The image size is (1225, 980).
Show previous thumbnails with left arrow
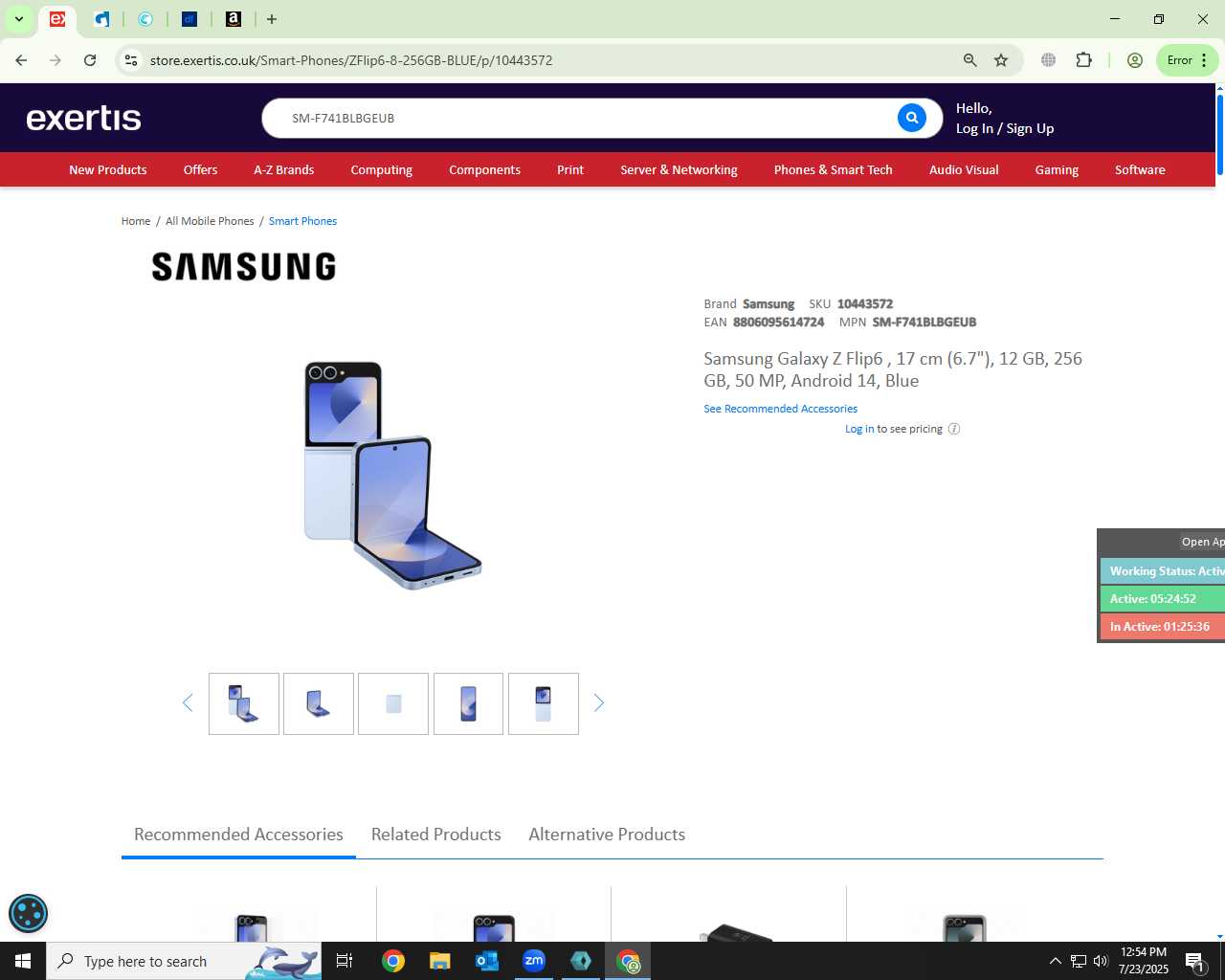click(188, 703)
